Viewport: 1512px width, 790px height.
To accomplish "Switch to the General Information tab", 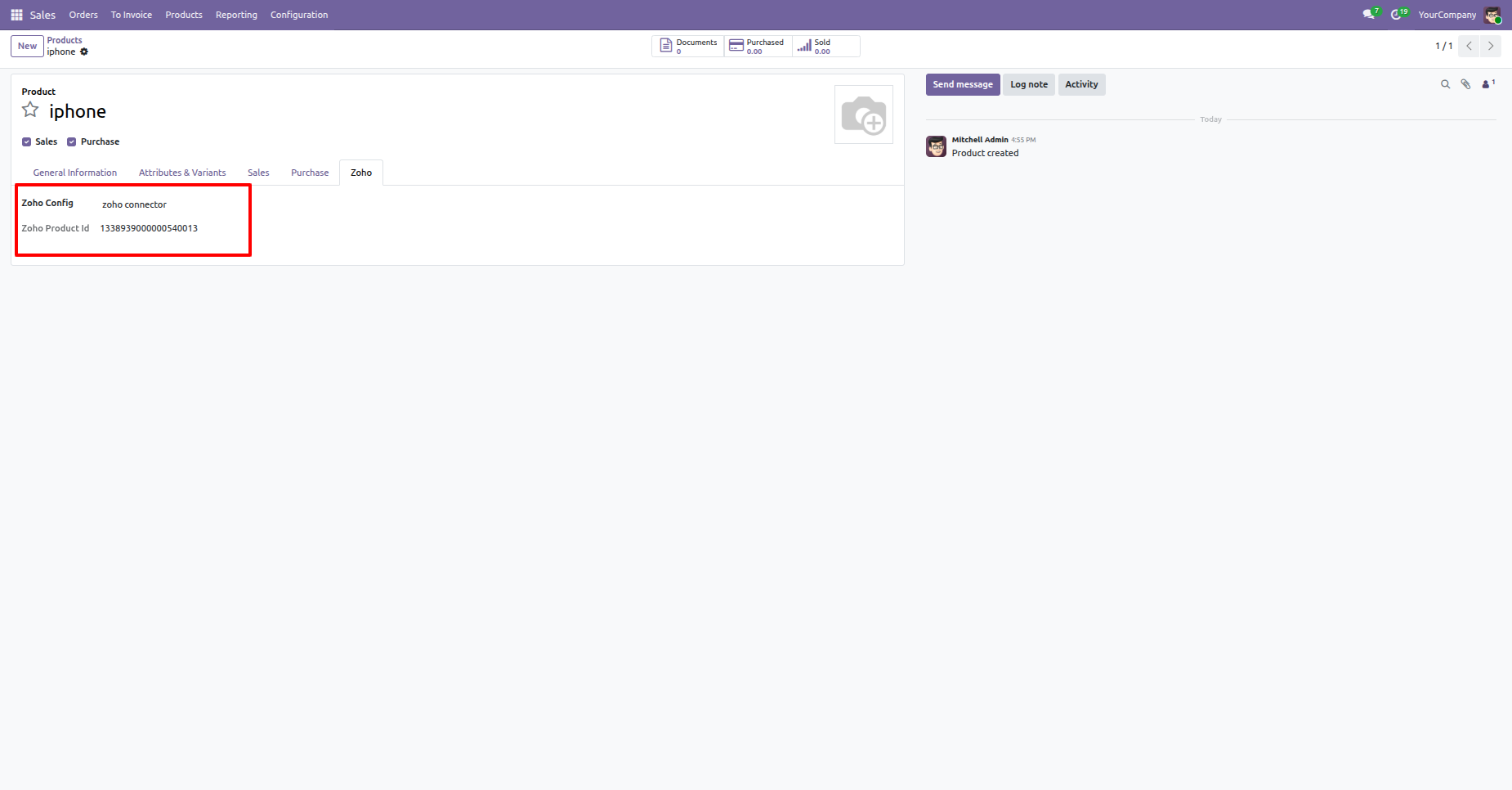I will (x=75, y=173).
